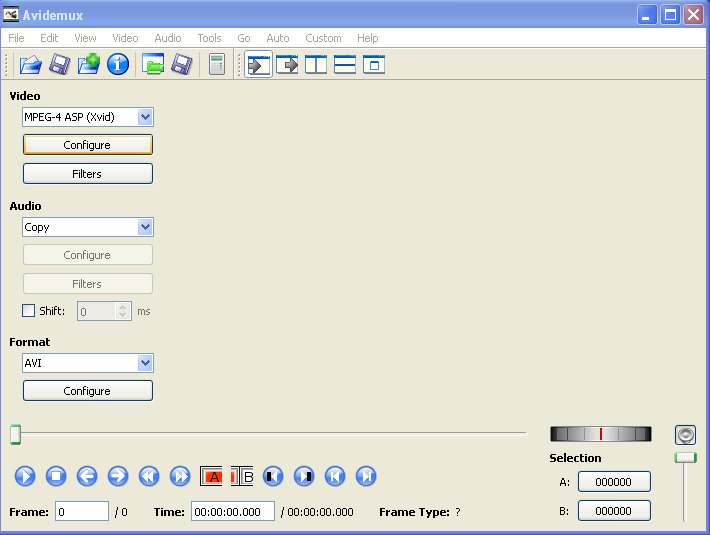Screen dimensions: 710x535
Task: Click Selection B 000000 button
Action: pos(614,511)
